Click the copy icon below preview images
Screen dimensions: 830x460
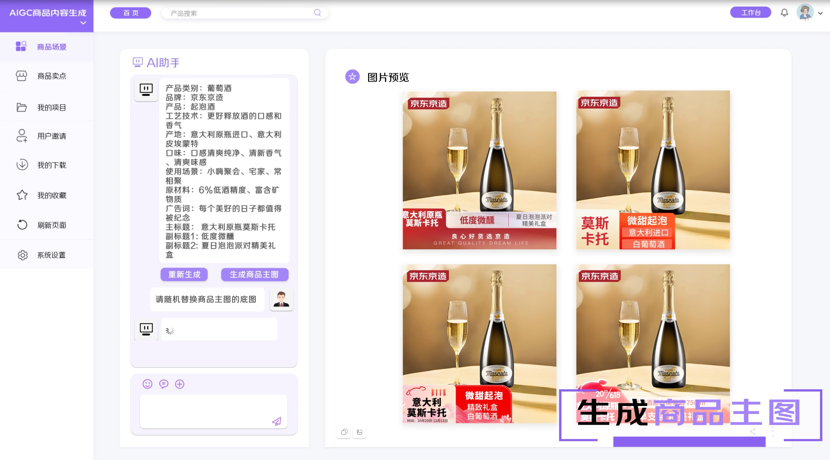click(x=344, y=432)
